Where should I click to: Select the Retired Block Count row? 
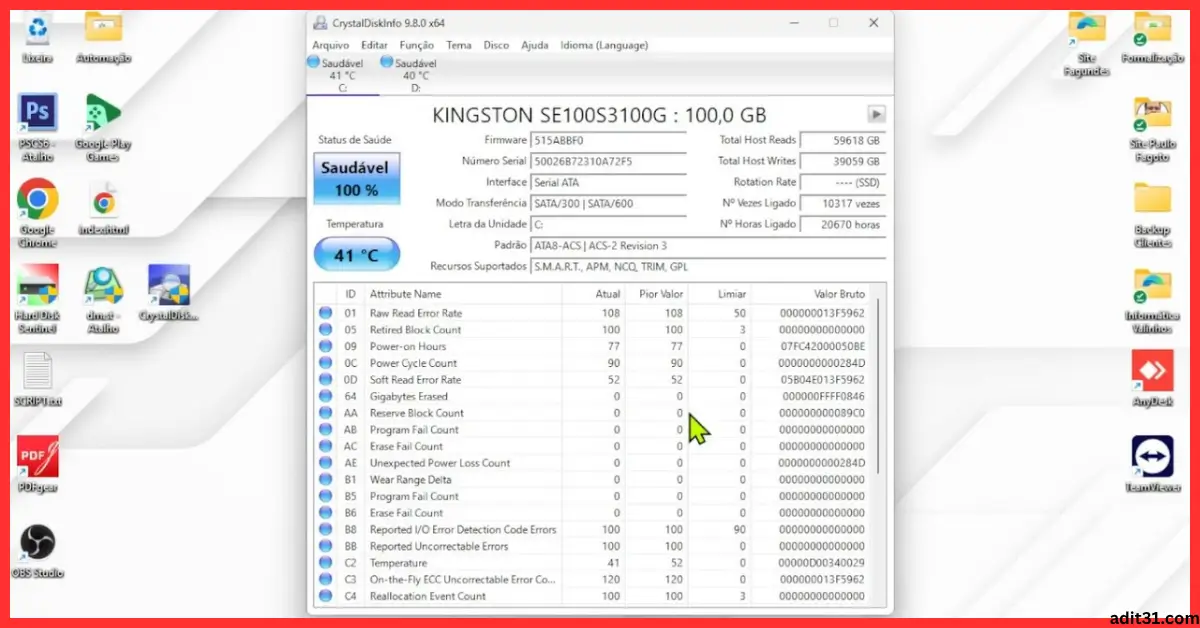tap(594, 330)
